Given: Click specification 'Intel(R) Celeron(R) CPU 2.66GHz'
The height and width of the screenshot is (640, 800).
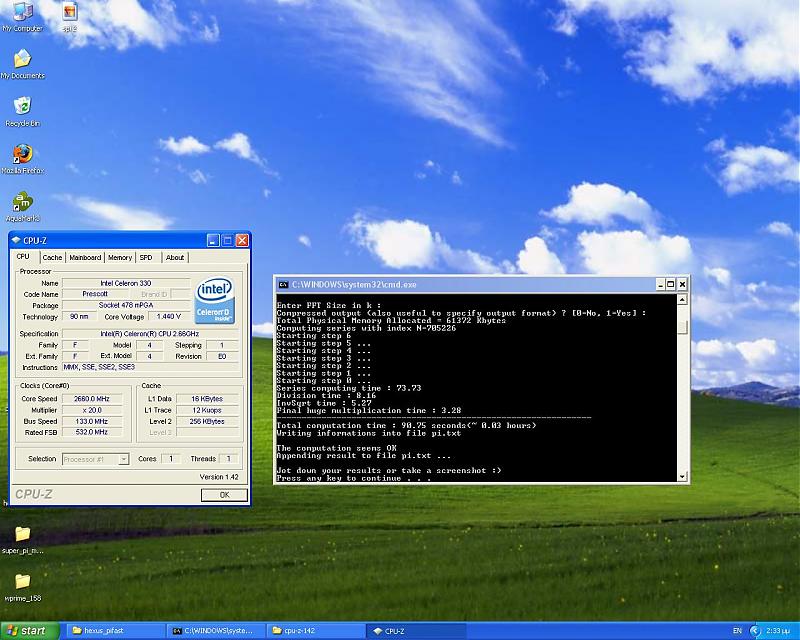Looking at the screenshot, I should pyautogui.click(x=150, y=334).
